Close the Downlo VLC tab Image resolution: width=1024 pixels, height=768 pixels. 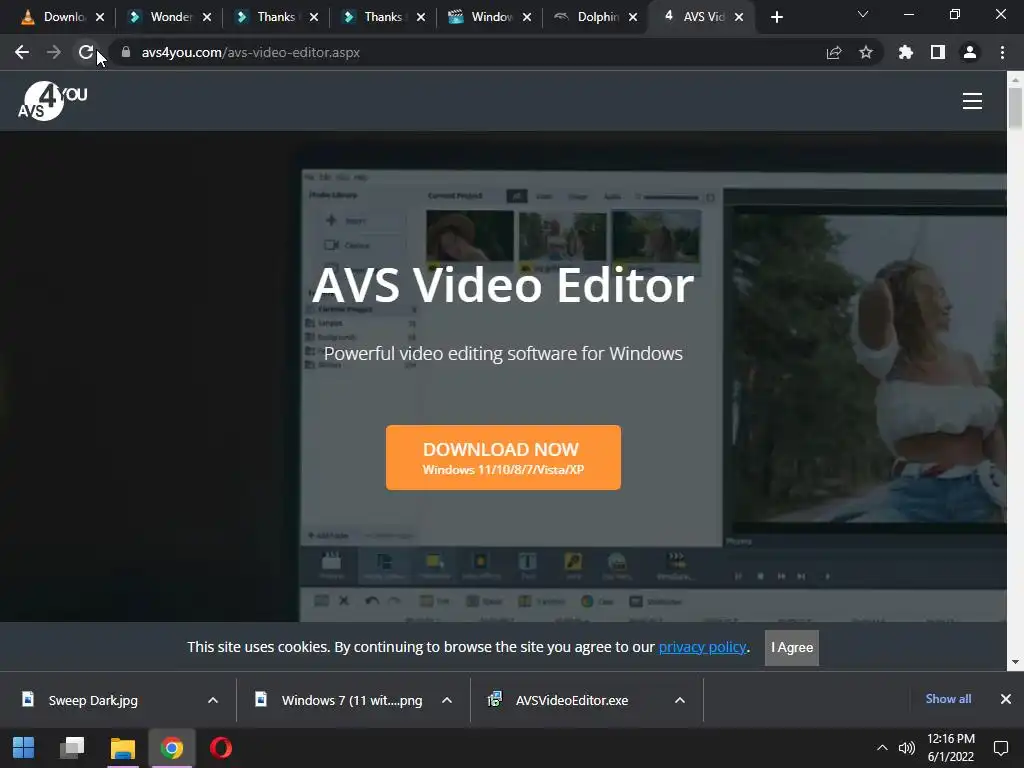coord(100,17)
